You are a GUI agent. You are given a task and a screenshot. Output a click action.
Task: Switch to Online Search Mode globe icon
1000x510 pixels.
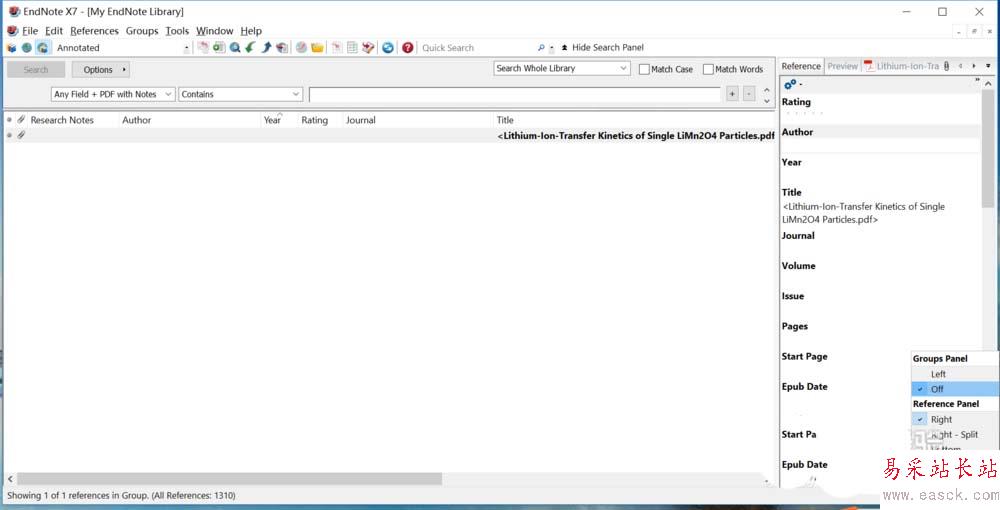(26, 48)
